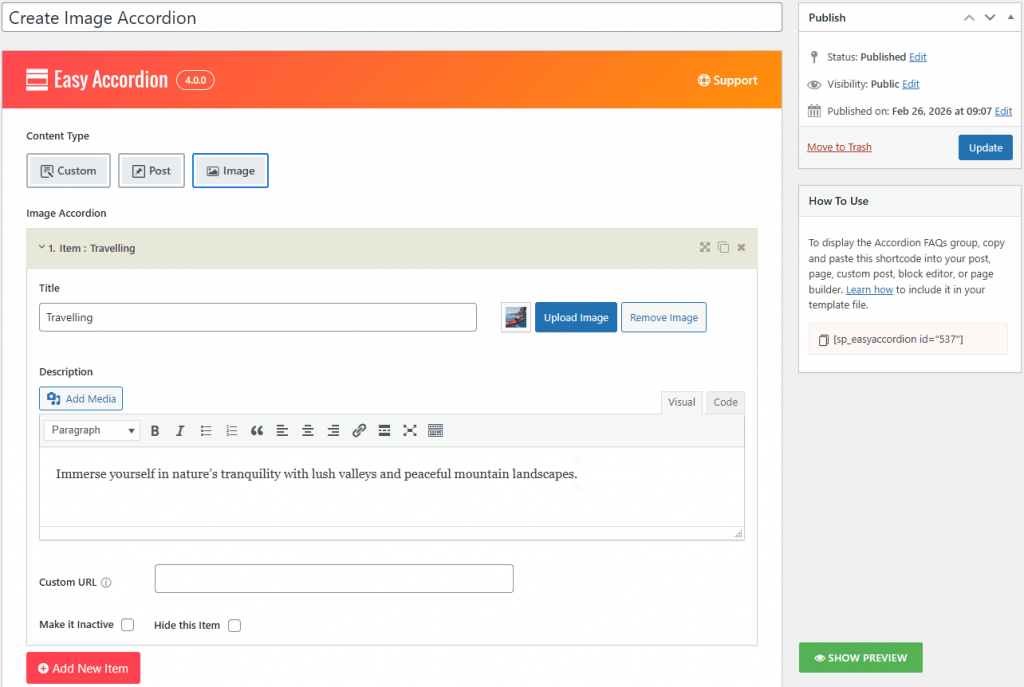Open the toolbar toggle keyboard icon
The image size is (1024, 687).
click(x=435, y=431)
